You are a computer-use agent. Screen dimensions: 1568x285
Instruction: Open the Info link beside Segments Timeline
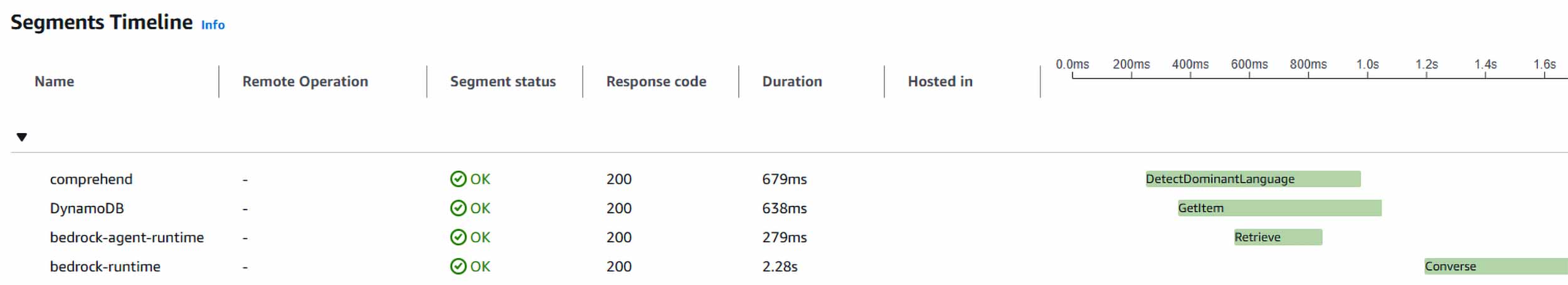click(x=213, y=24)
